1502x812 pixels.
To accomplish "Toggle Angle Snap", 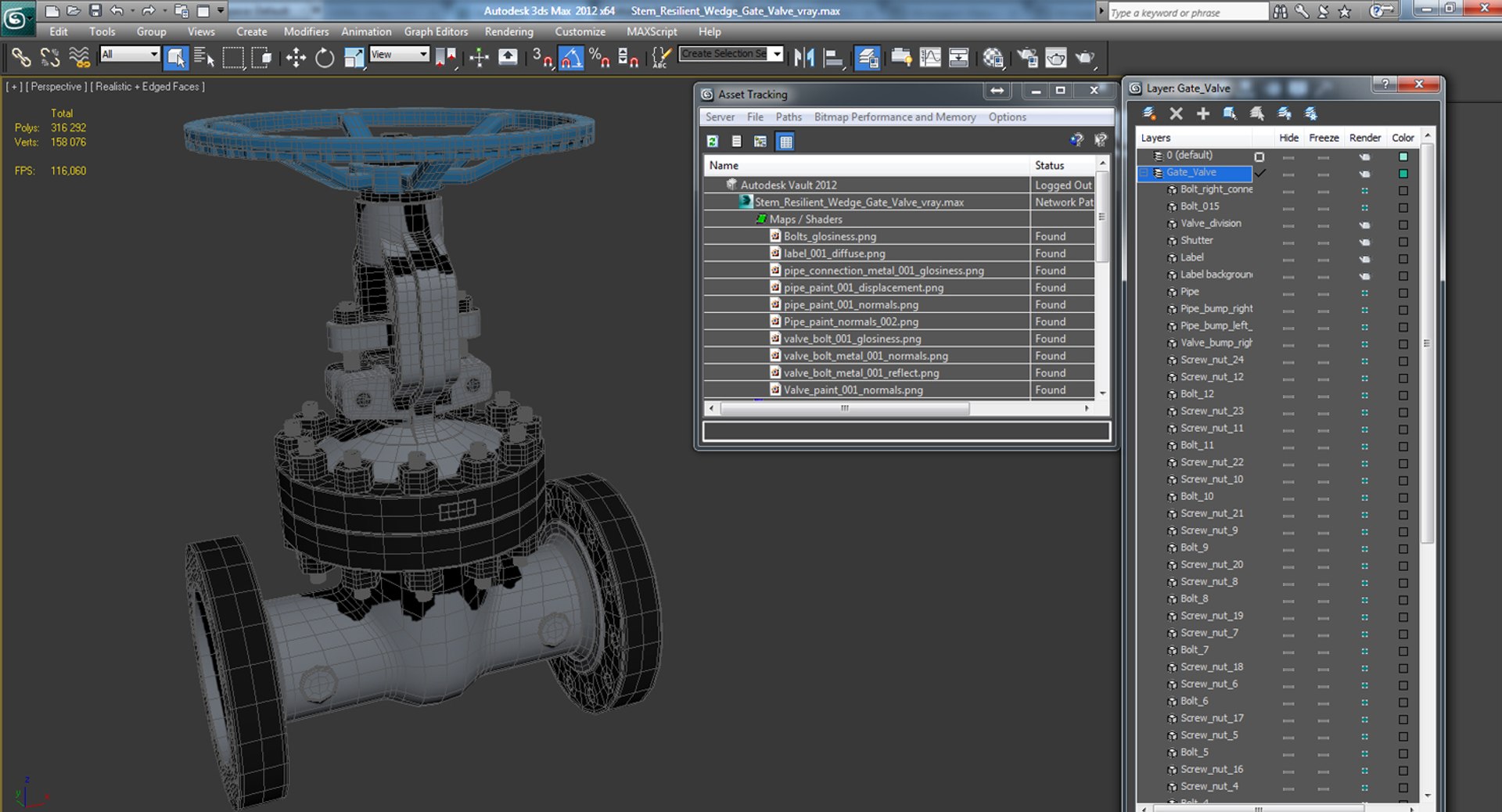I will [571, 57].
